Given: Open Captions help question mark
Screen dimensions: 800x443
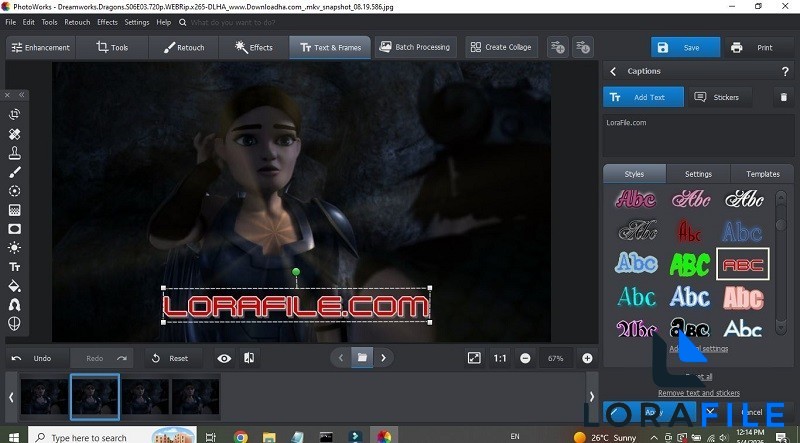Looking at the screenshot, I should point(785,72).
